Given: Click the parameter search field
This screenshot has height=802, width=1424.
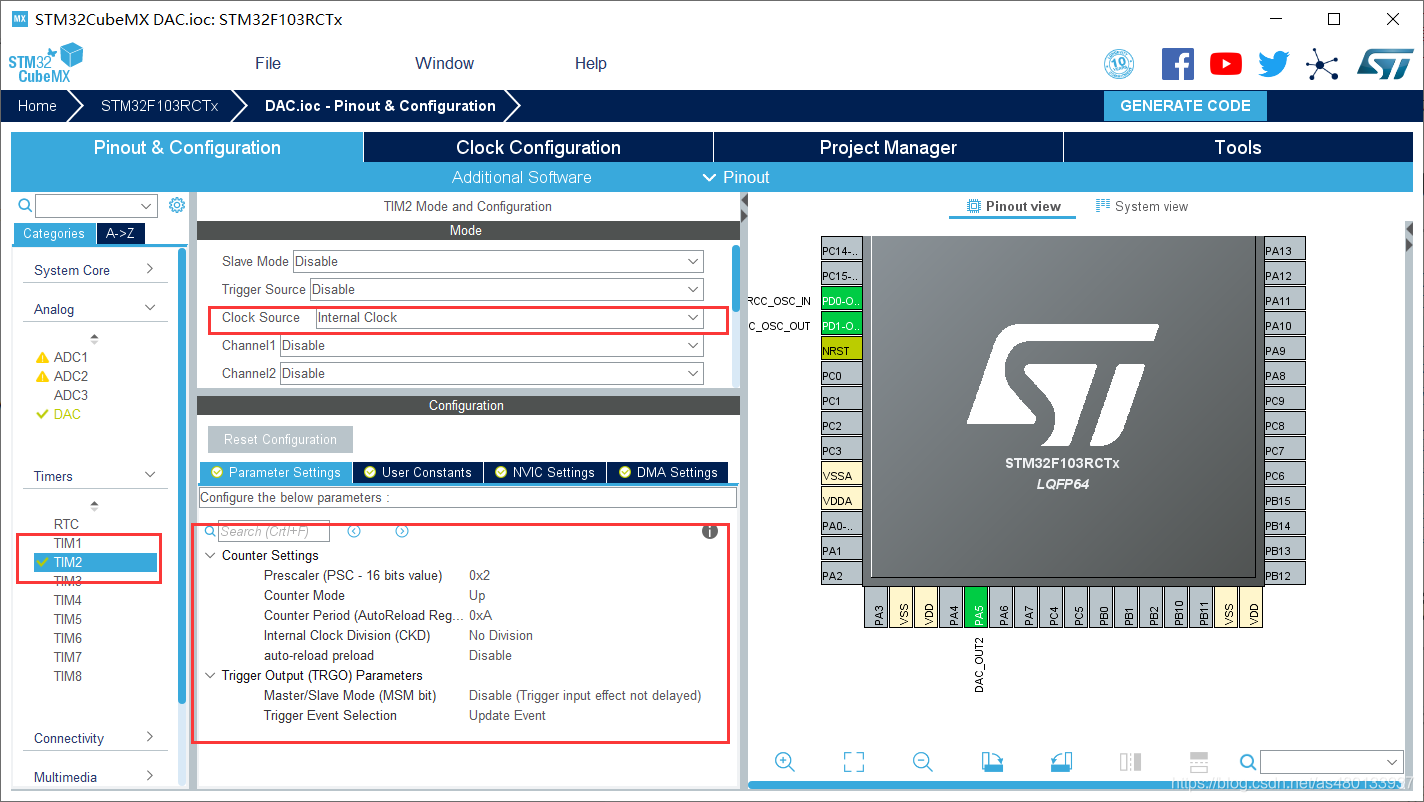Looking at the screenshot, I should coord(273,531).
